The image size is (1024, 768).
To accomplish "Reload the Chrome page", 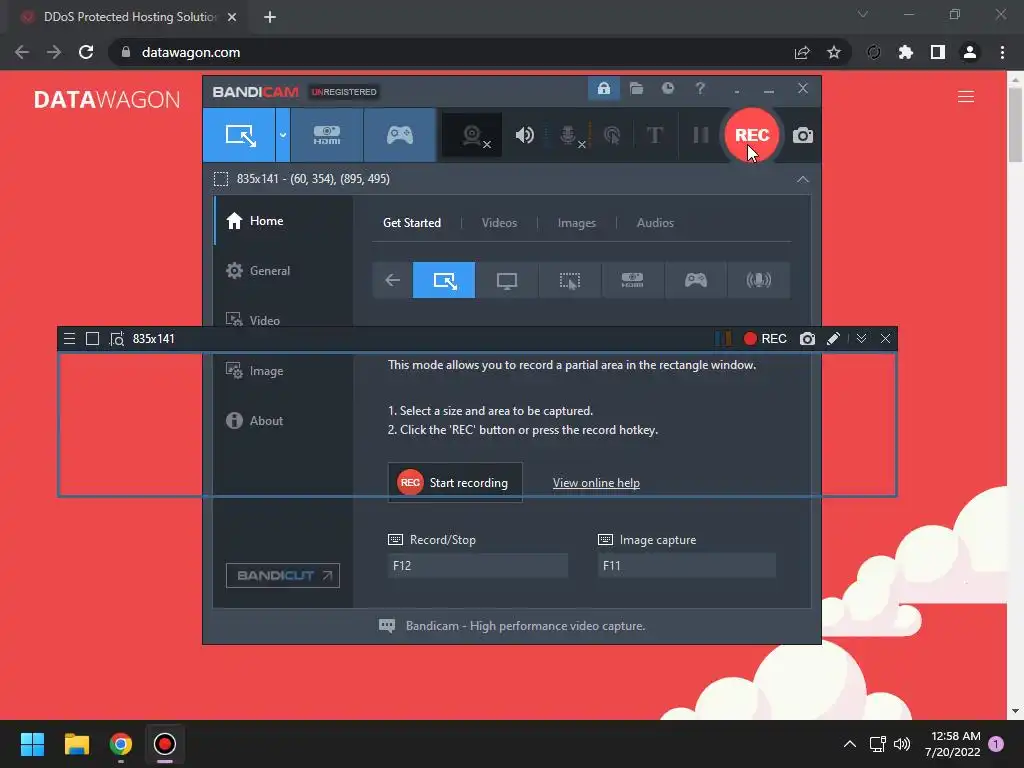I will point(86,52).
